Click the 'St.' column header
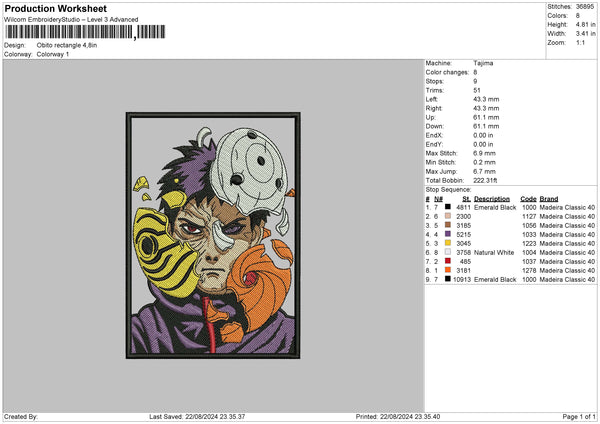The image size is (600, 424). coord(466,199)
